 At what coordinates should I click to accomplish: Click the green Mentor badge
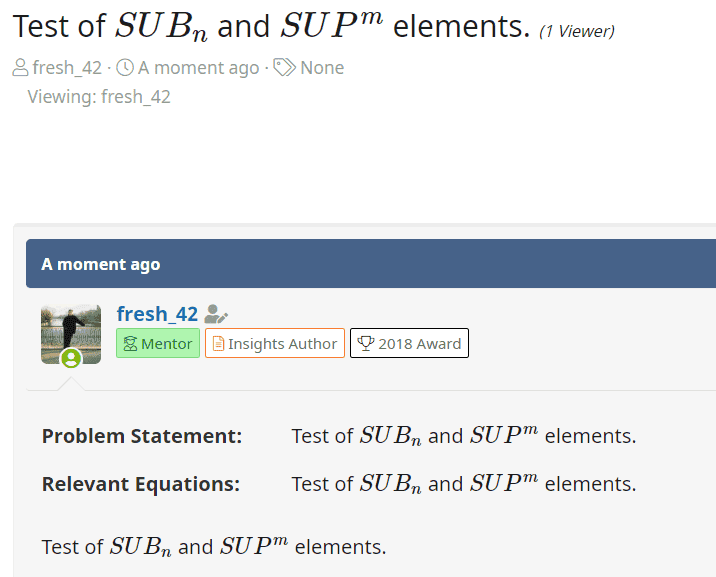pos(158,344)
